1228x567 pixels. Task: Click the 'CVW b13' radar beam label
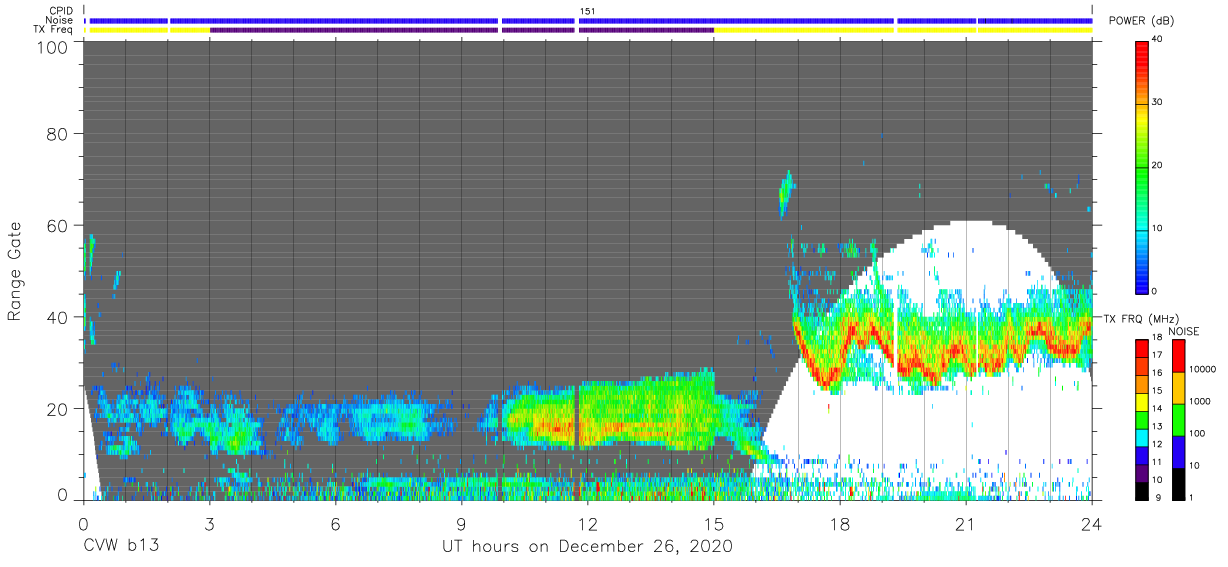tap(121, 546)
